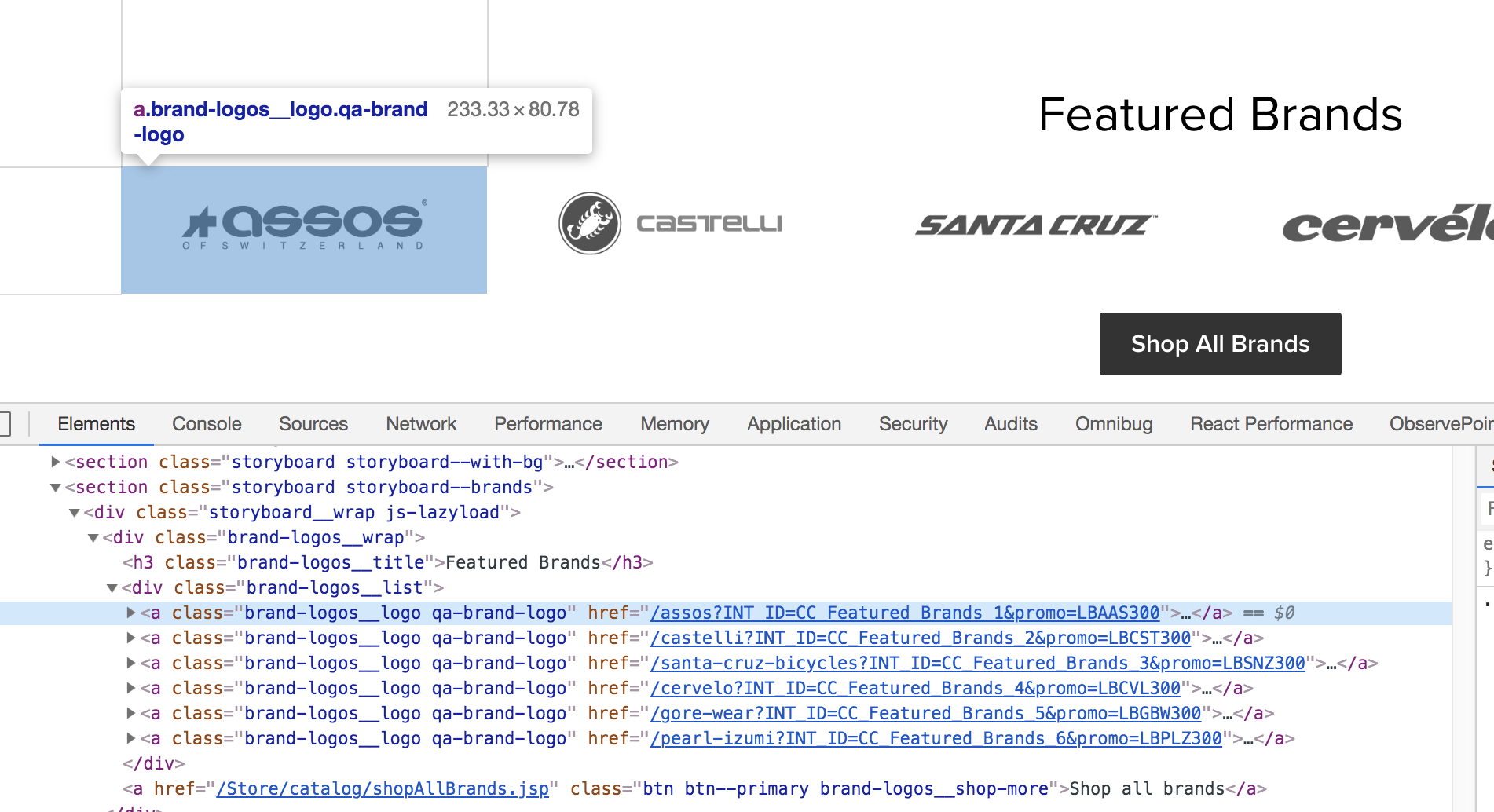This screenshot has height=812, width=1494.
Task: Open the Network tab
Action: (x=421, y=424)
